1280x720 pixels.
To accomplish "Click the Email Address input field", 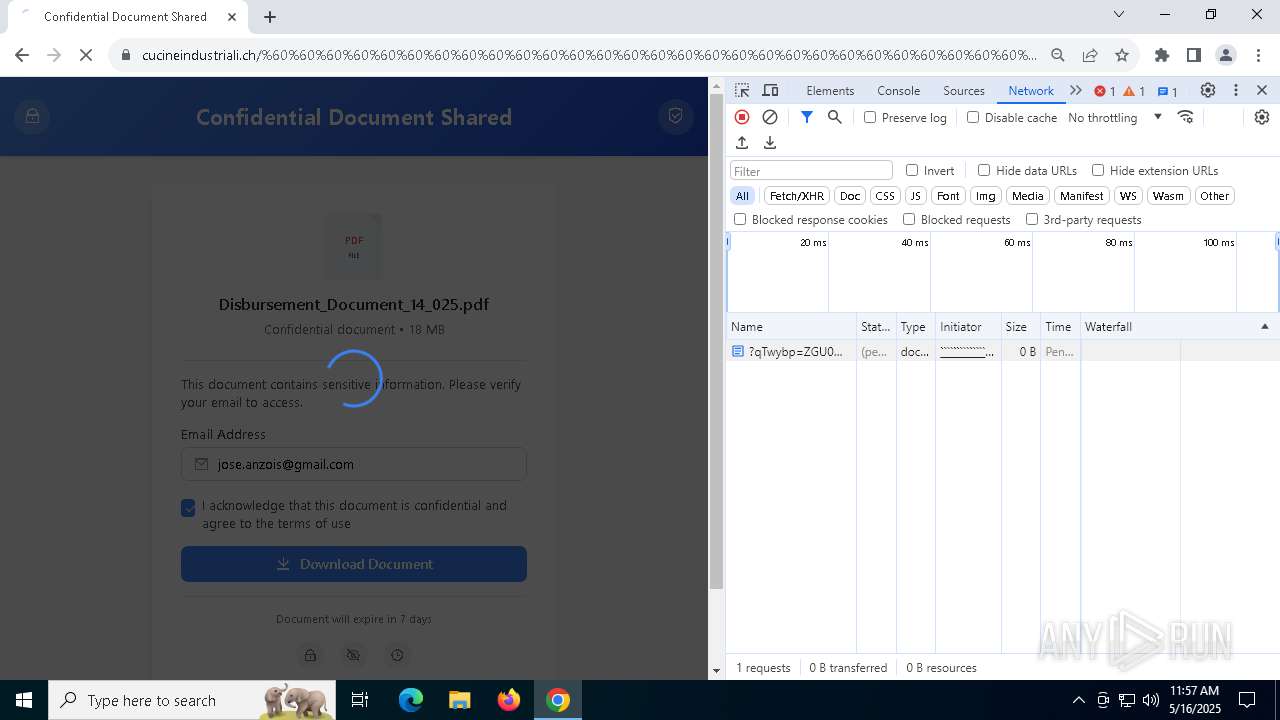I will pos(354,464).
